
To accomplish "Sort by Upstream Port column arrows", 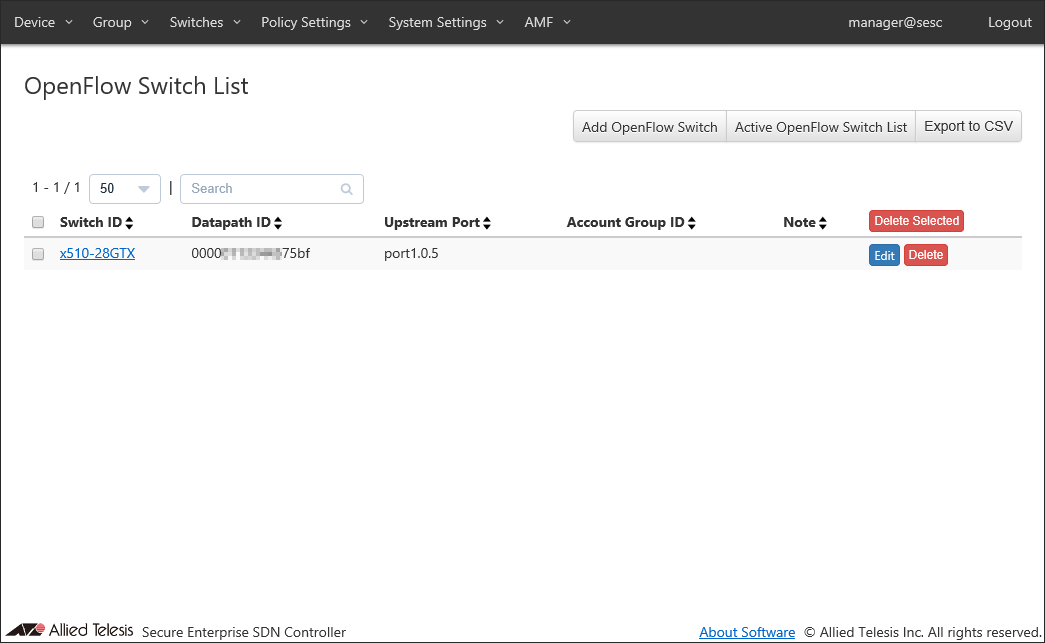I will tap(487, 223).
